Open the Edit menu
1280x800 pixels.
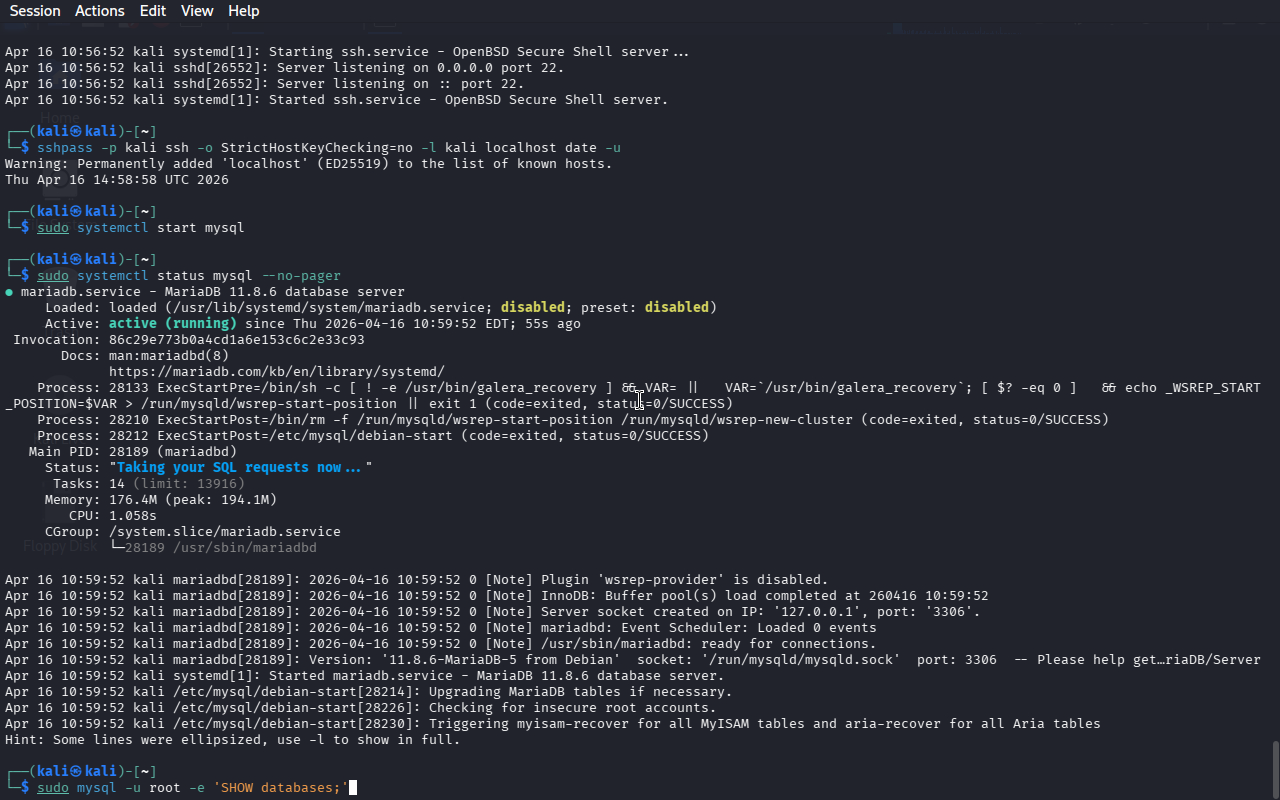click(153, 11)
